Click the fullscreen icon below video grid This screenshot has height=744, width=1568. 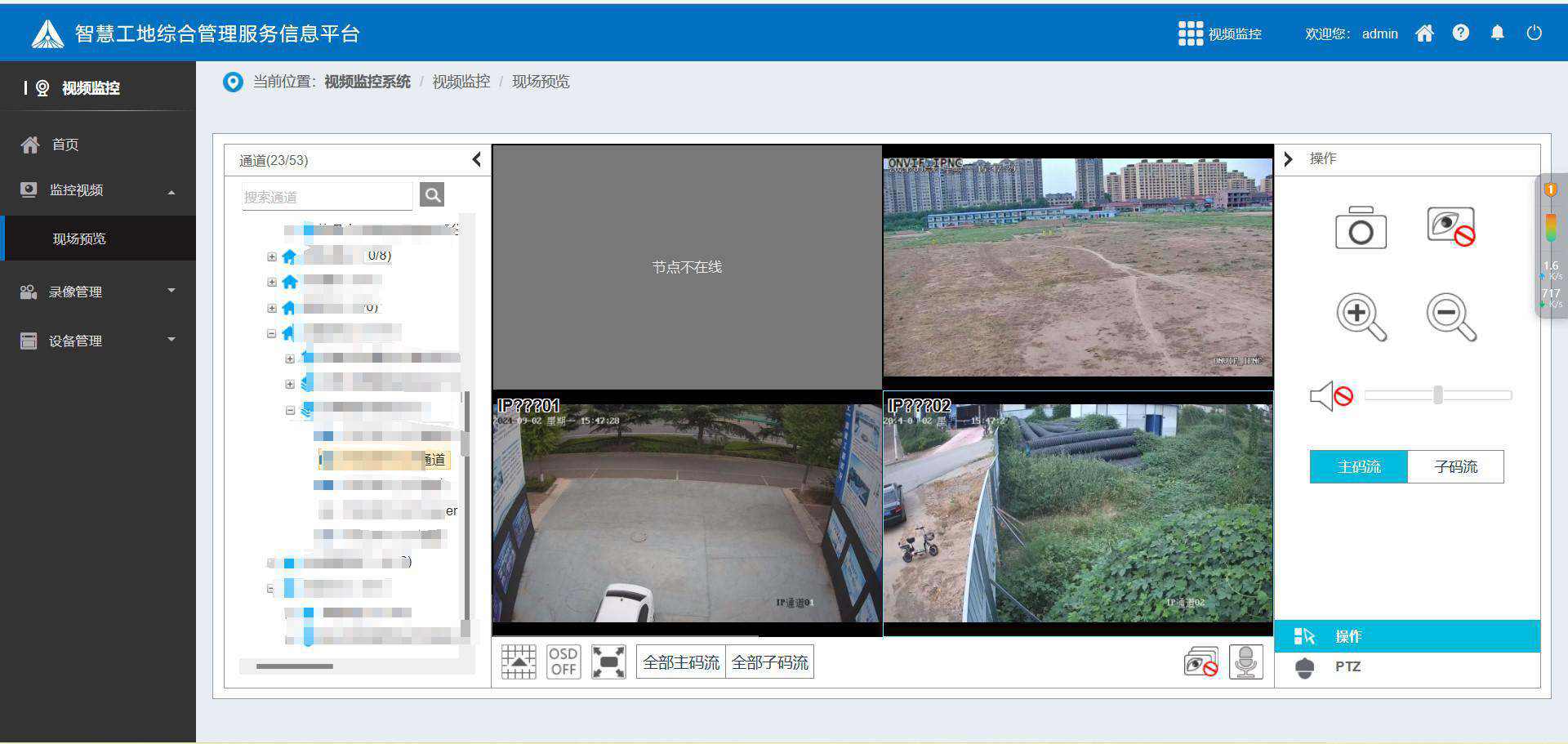pos(608,662)
